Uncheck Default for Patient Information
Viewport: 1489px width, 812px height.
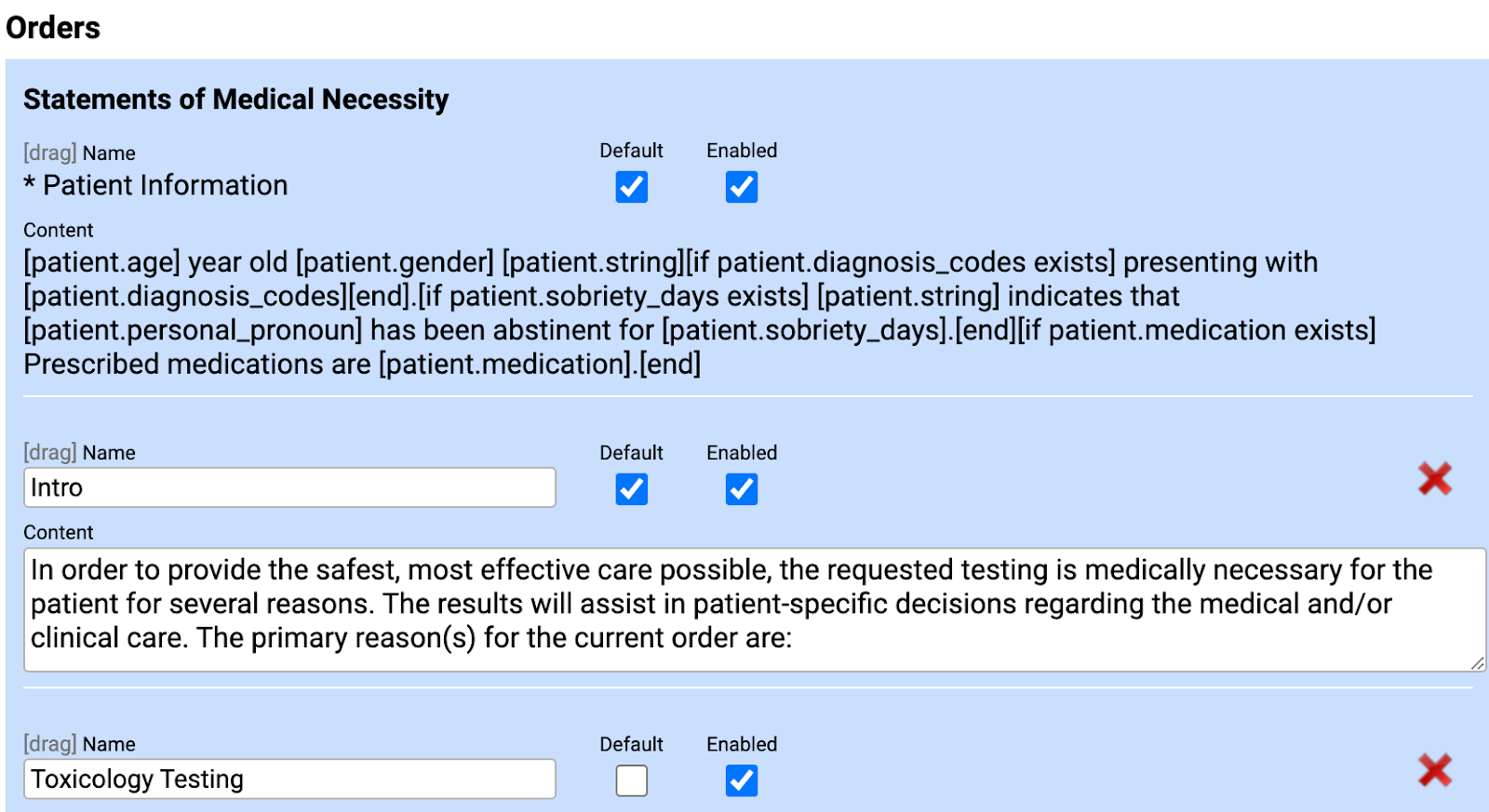point(631,188)
